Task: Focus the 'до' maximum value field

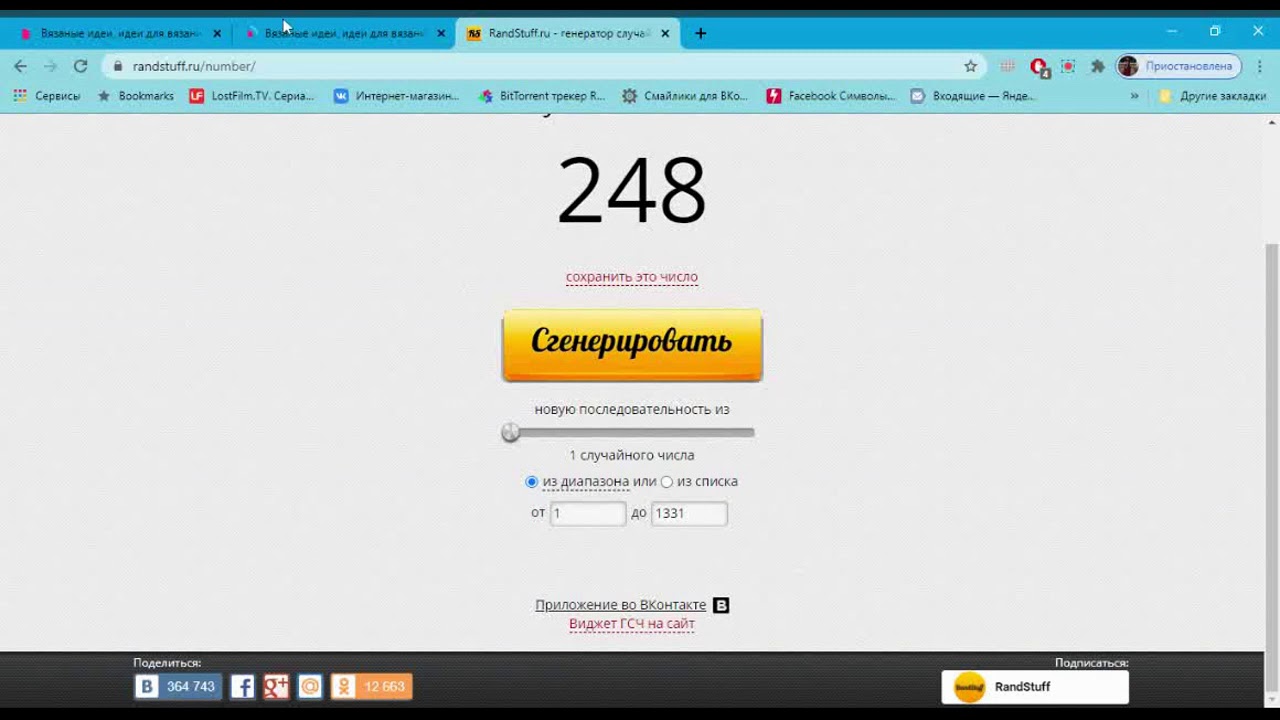Action: (x=689, y=513)
